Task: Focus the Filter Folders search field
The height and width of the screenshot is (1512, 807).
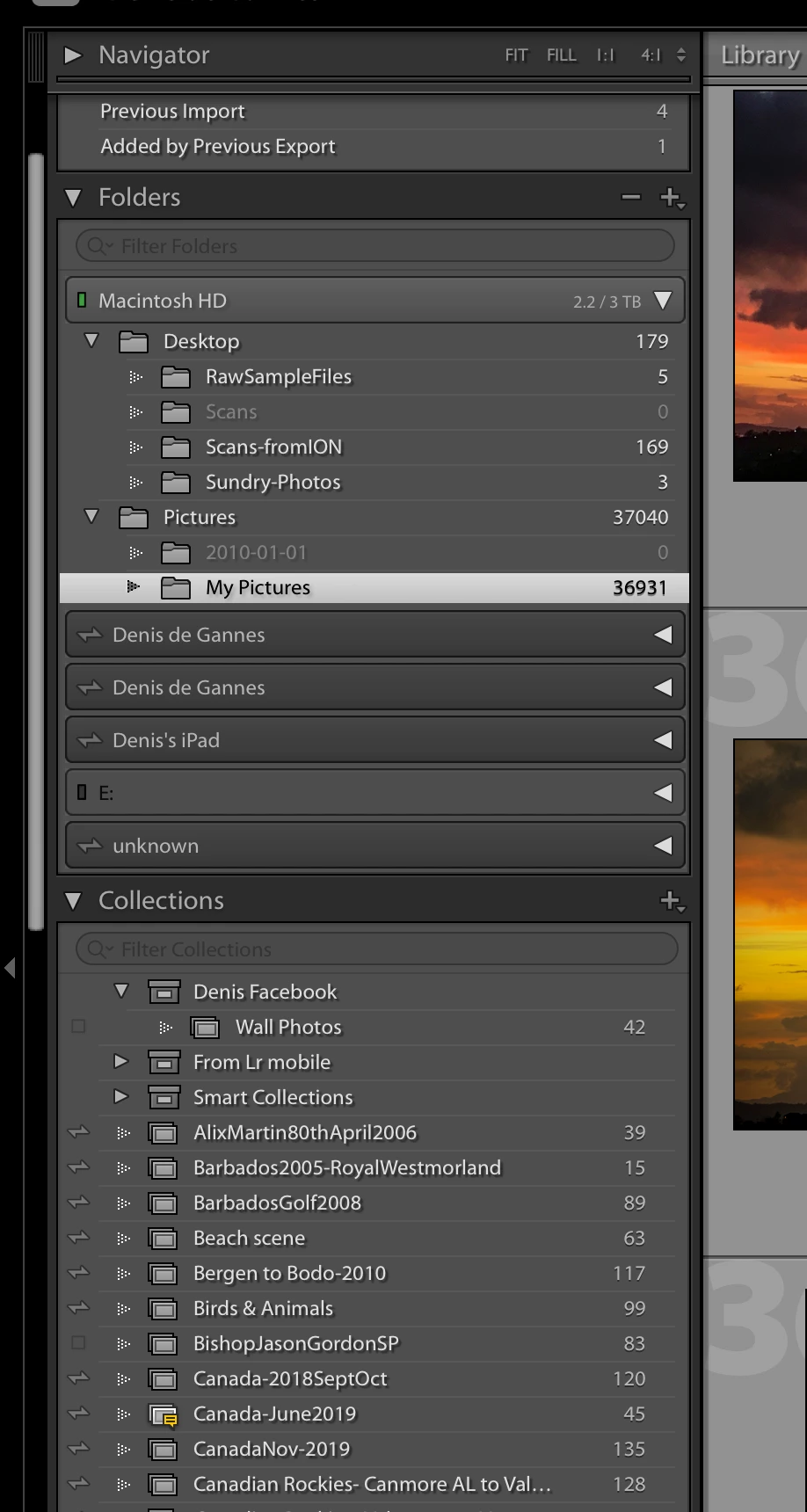Action: coord(375,246)
